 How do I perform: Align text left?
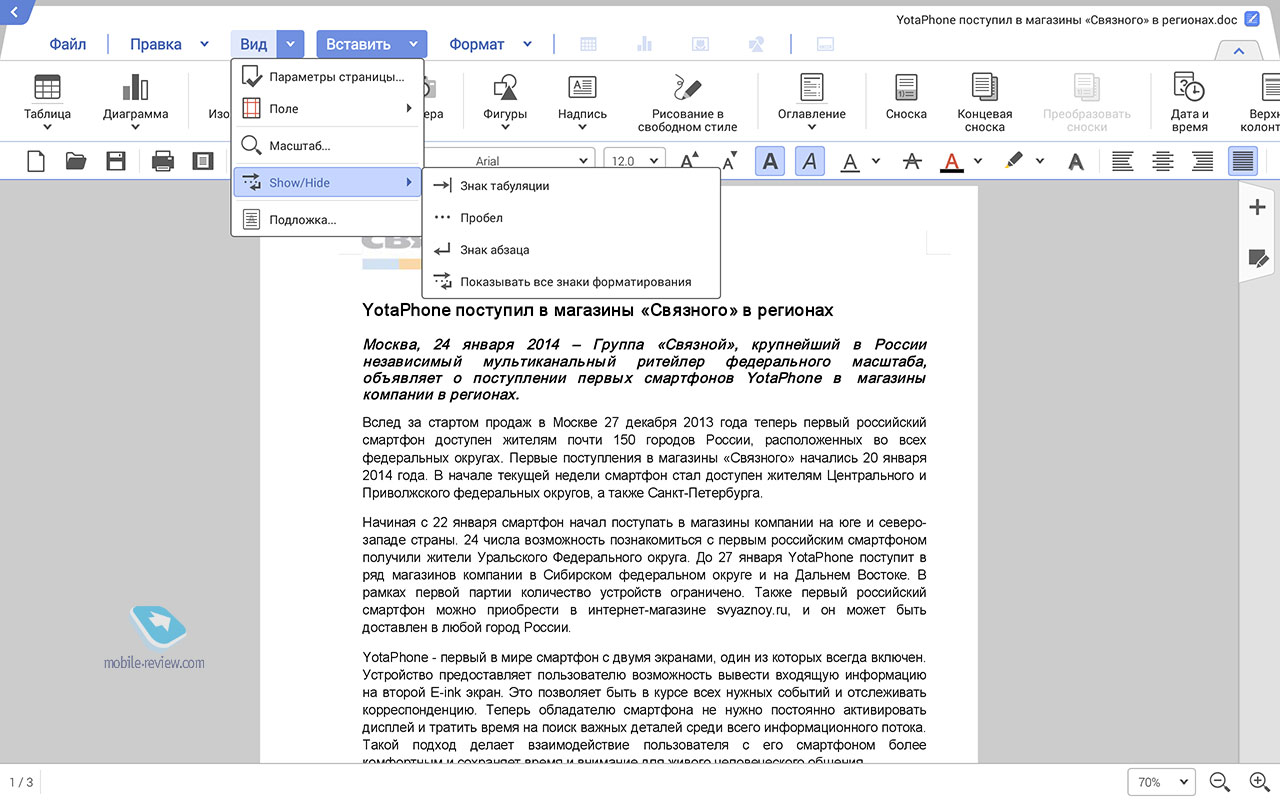coord(1123,161)
